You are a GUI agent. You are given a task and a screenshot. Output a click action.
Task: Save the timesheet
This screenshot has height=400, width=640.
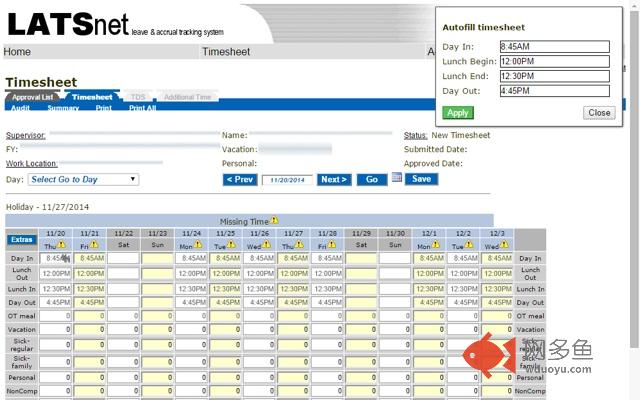point(421,179)
